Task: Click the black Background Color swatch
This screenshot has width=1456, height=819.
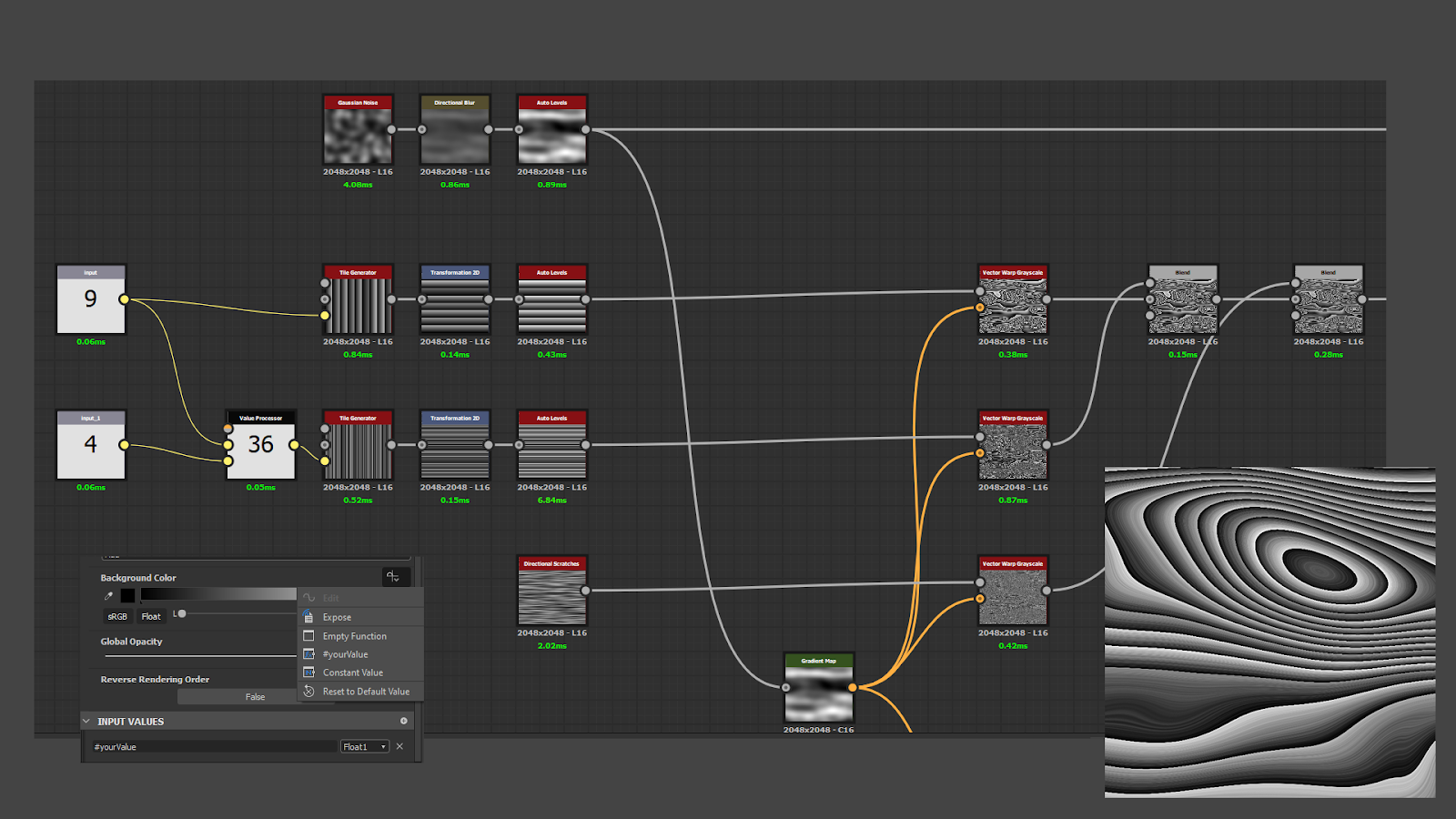Action: tap(127, 596)
